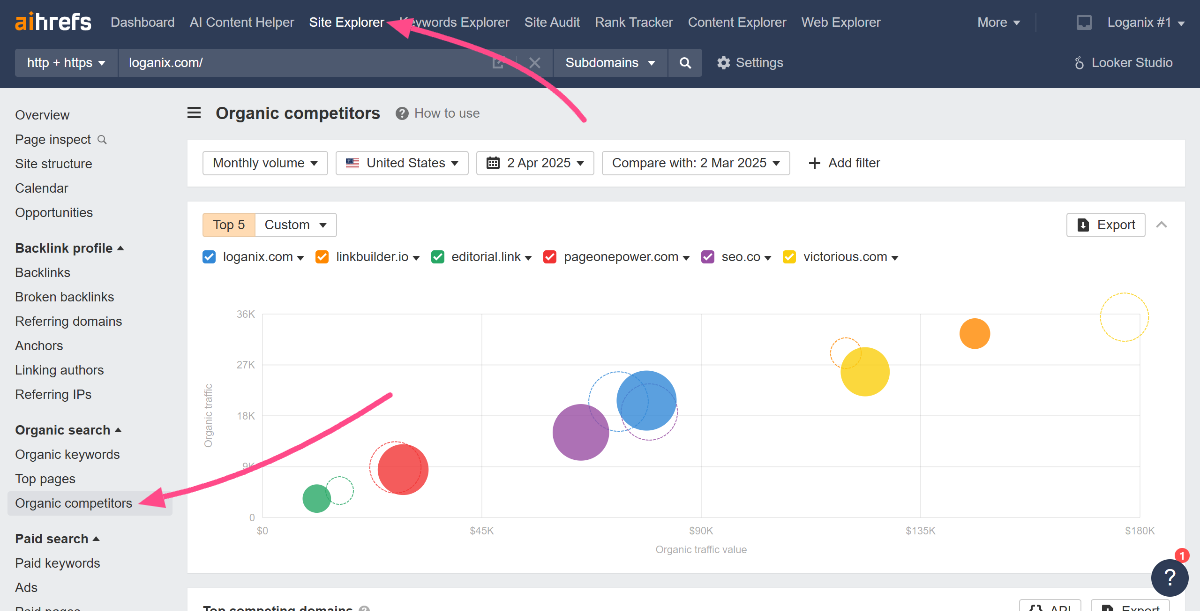Screen dimensions: 1200x611
Task: Click the loganix.com/ URL input field
Action: coord(300,63)
